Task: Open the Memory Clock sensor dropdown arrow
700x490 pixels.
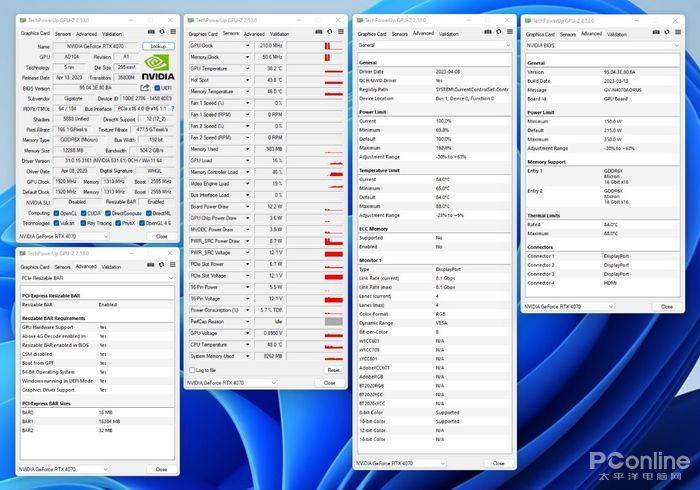Action: click(x=247, y=57)
